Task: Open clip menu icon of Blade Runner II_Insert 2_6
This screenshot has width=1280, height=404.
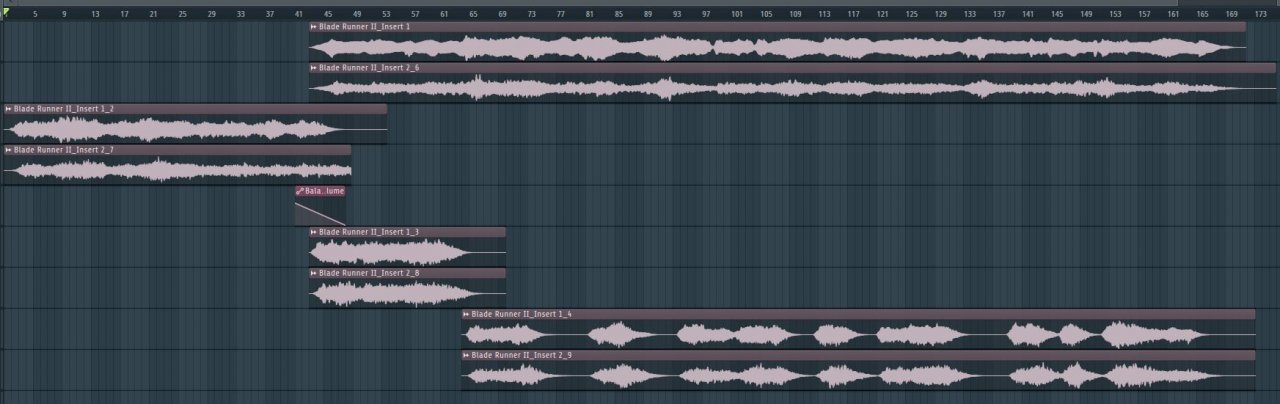Action: pyautogui.click(x=314, y=67)
